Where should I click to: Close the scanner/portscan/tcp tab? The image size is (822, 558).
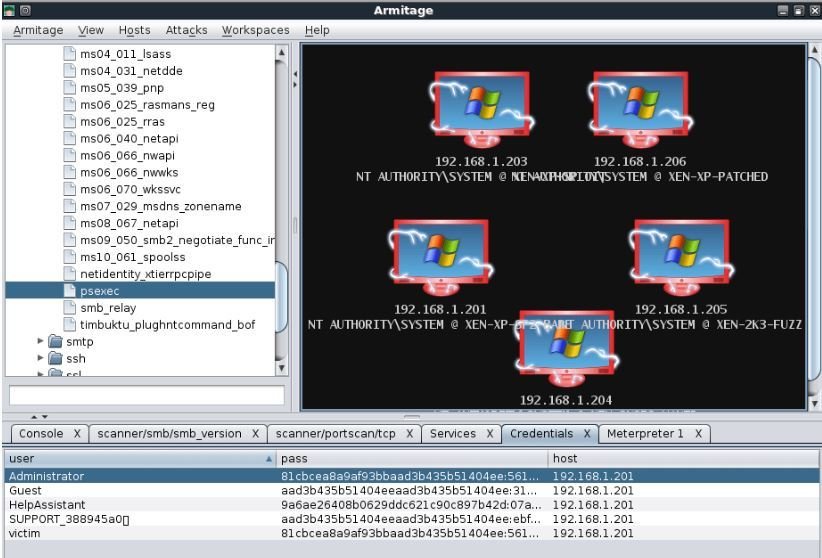pos(409,434)
